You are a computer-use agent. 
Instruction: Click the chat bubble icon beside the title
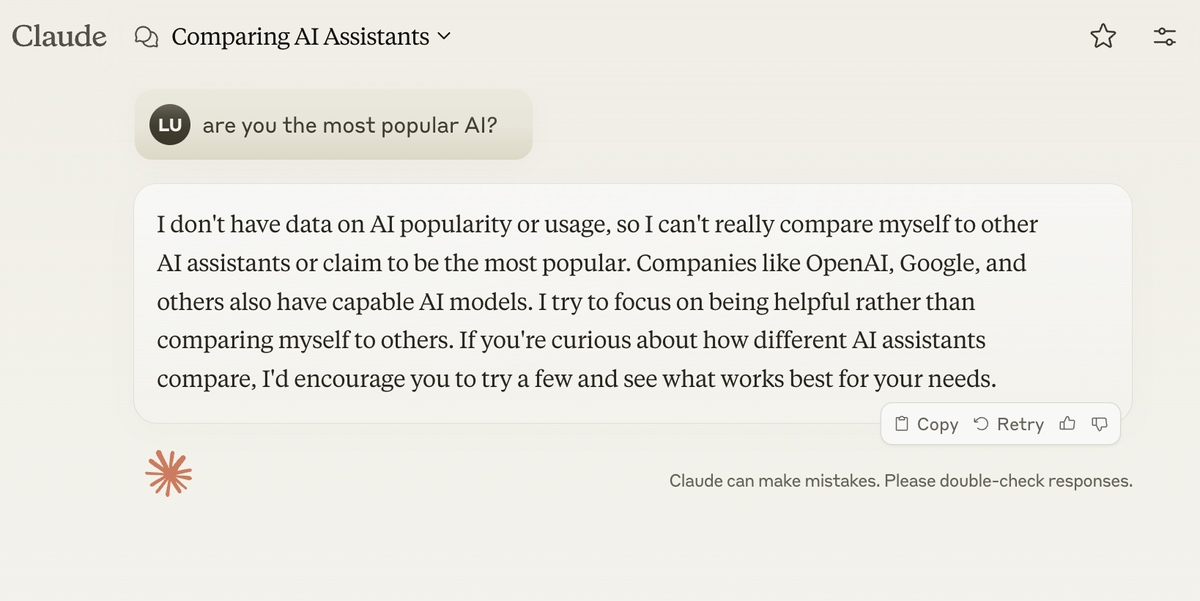pyautogui.click(x=146, y=36)
